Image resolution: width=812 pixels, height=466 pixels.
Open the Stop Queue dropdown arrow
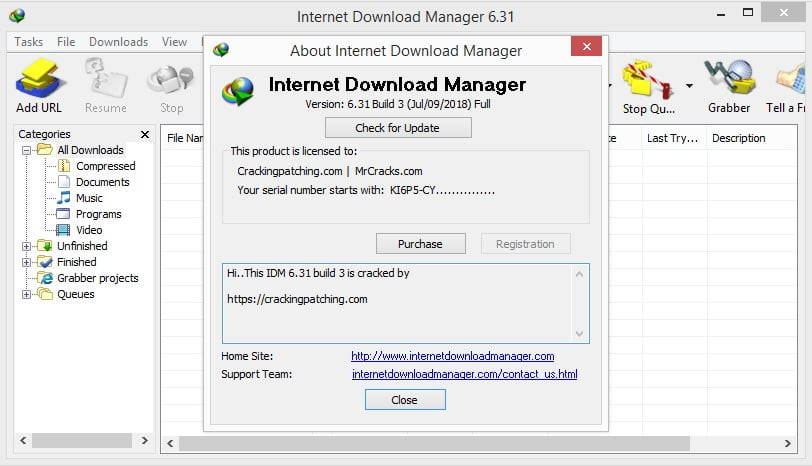point(689,85)
